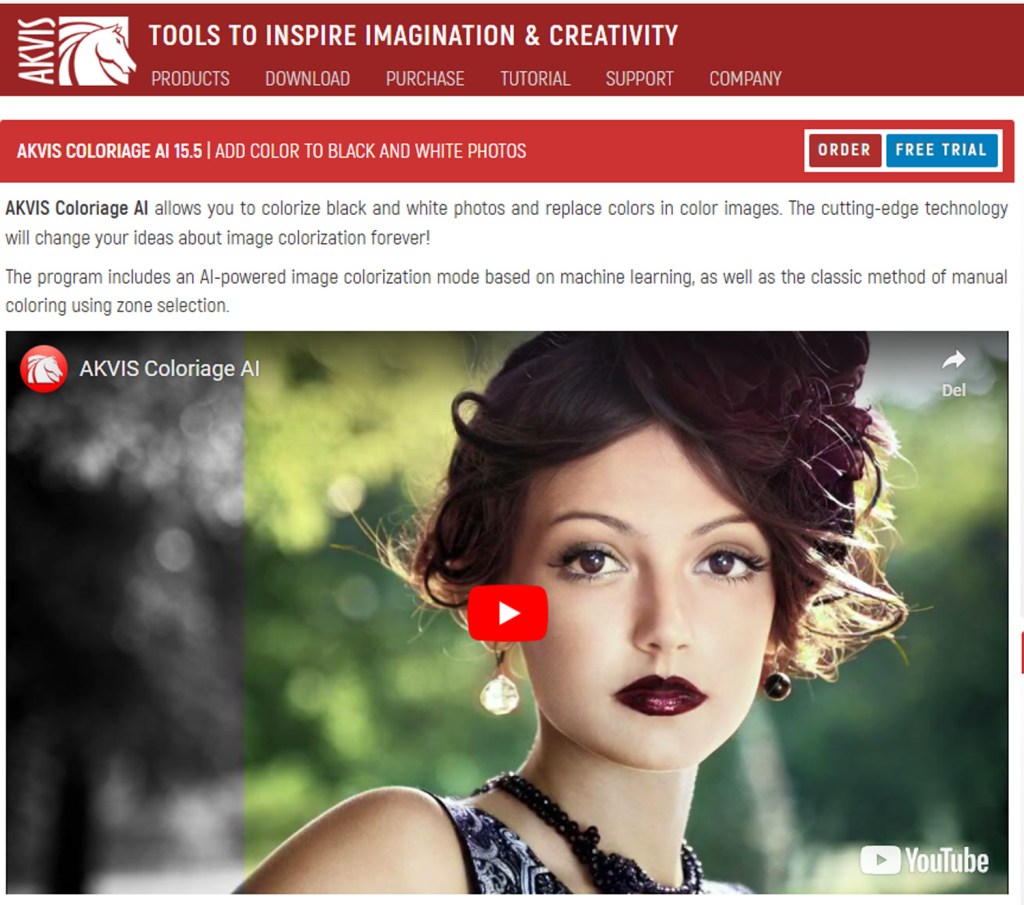
Task: Click the red marker on right page edge
Action: 1021,652
